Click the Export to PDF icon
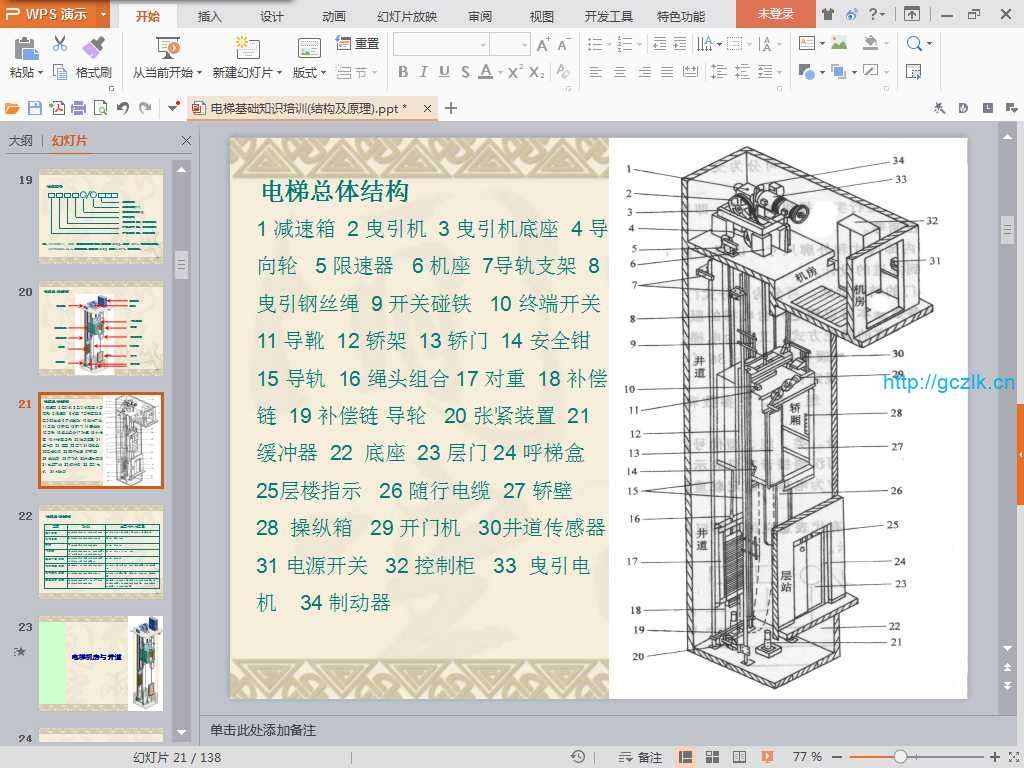This screenshot has width=1024, height=768. pos(57,108)
